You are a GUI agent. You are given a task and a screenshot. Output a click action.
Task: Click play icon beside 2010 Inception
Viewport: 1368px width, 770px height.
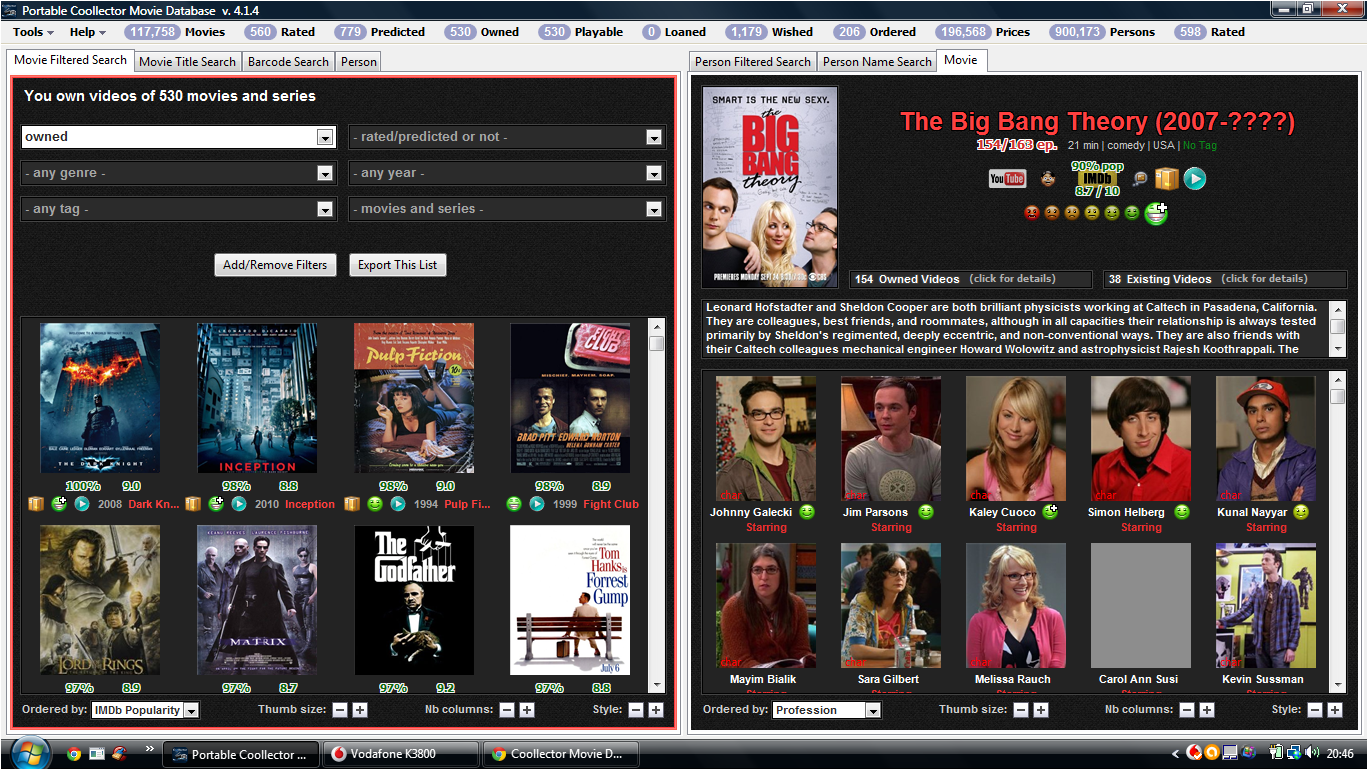click(239, 504)
